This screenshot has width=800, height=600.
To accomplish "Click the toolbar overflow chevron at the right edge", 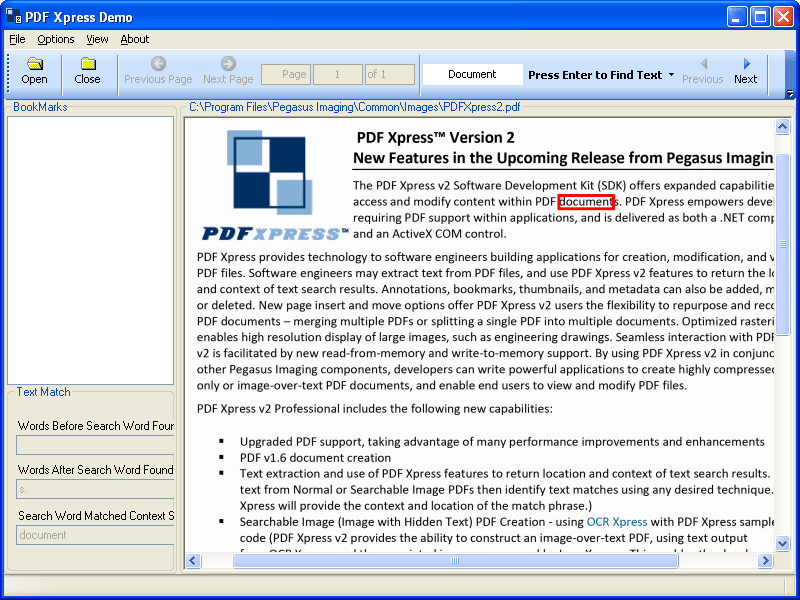I will [x=790, y=93].
